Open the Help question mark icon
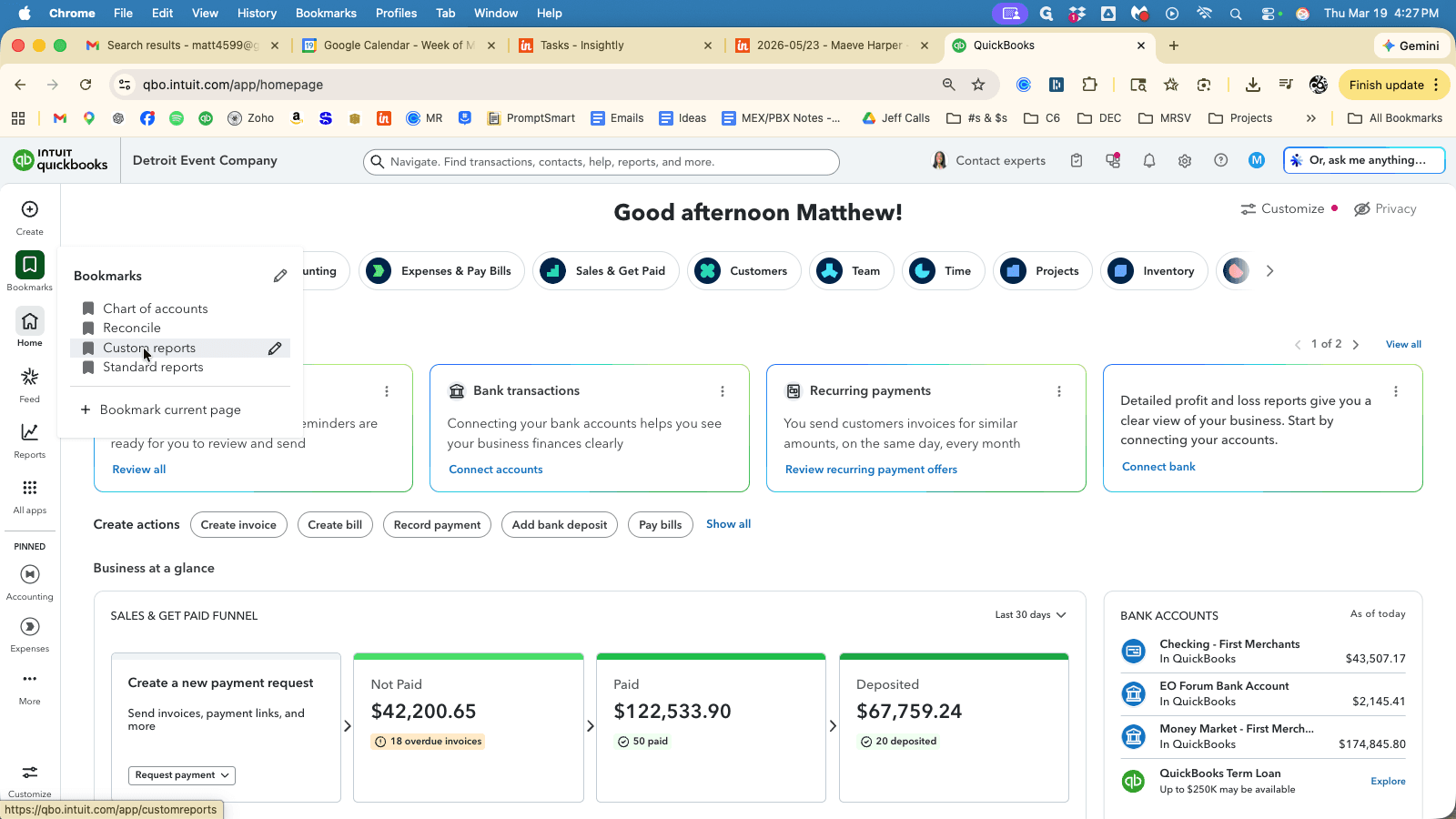This screenshot has height=819, width=1456. [x=1221, y=161]
